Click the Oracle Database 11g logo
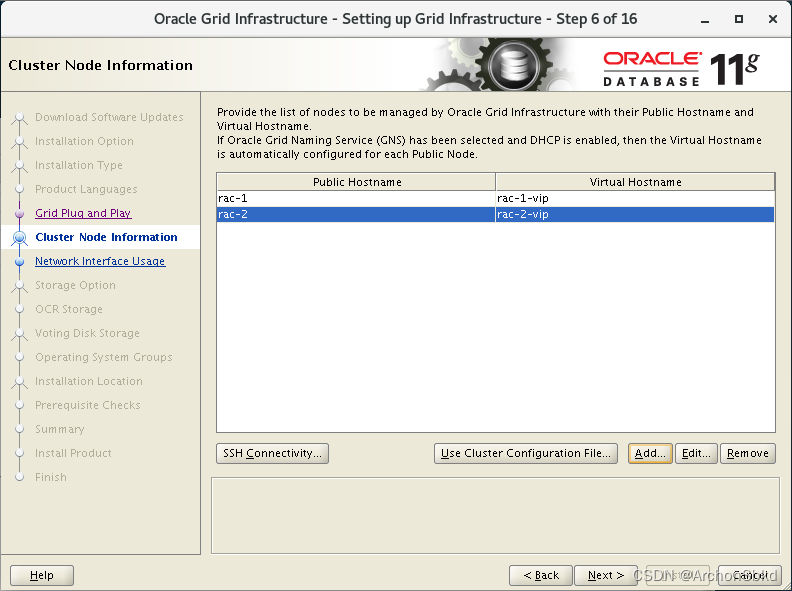 680,69
